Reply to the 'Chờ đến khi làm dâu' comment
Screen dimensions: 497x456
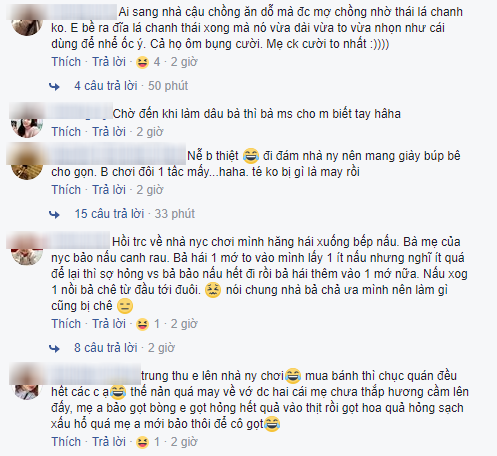click(109, 132)
